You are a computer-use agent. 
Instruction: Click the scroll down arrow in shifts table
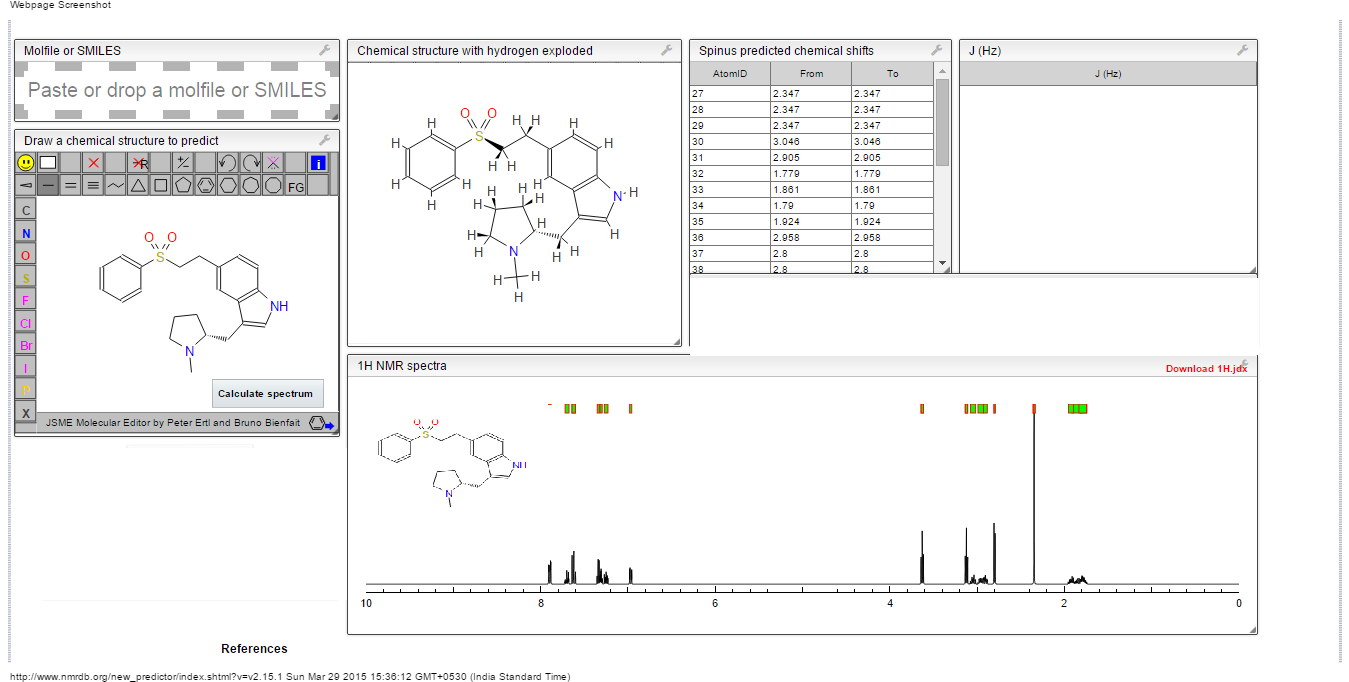941,263
